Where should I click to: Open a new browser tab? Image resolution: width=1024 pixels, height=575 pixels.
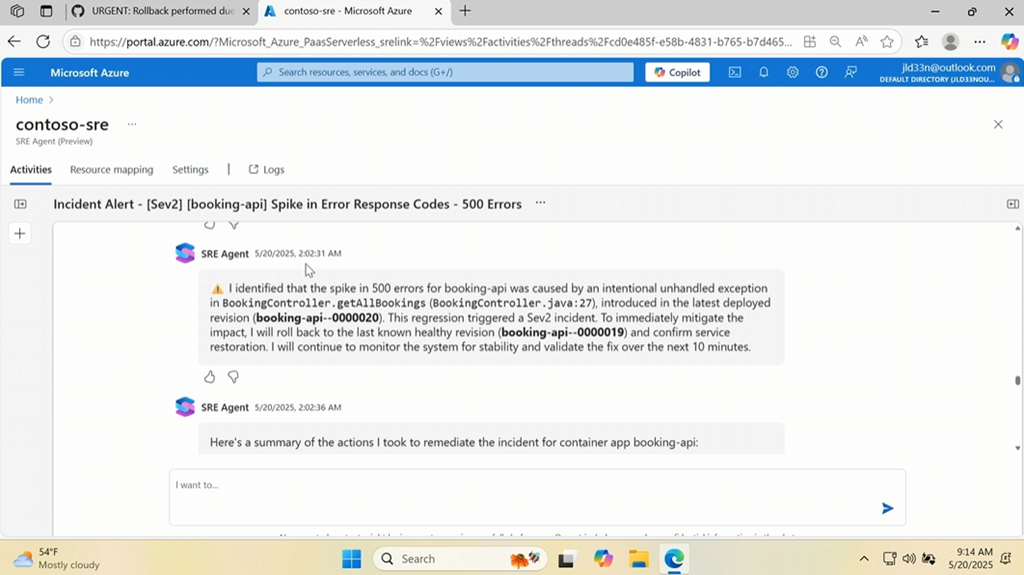coord(465,11)
